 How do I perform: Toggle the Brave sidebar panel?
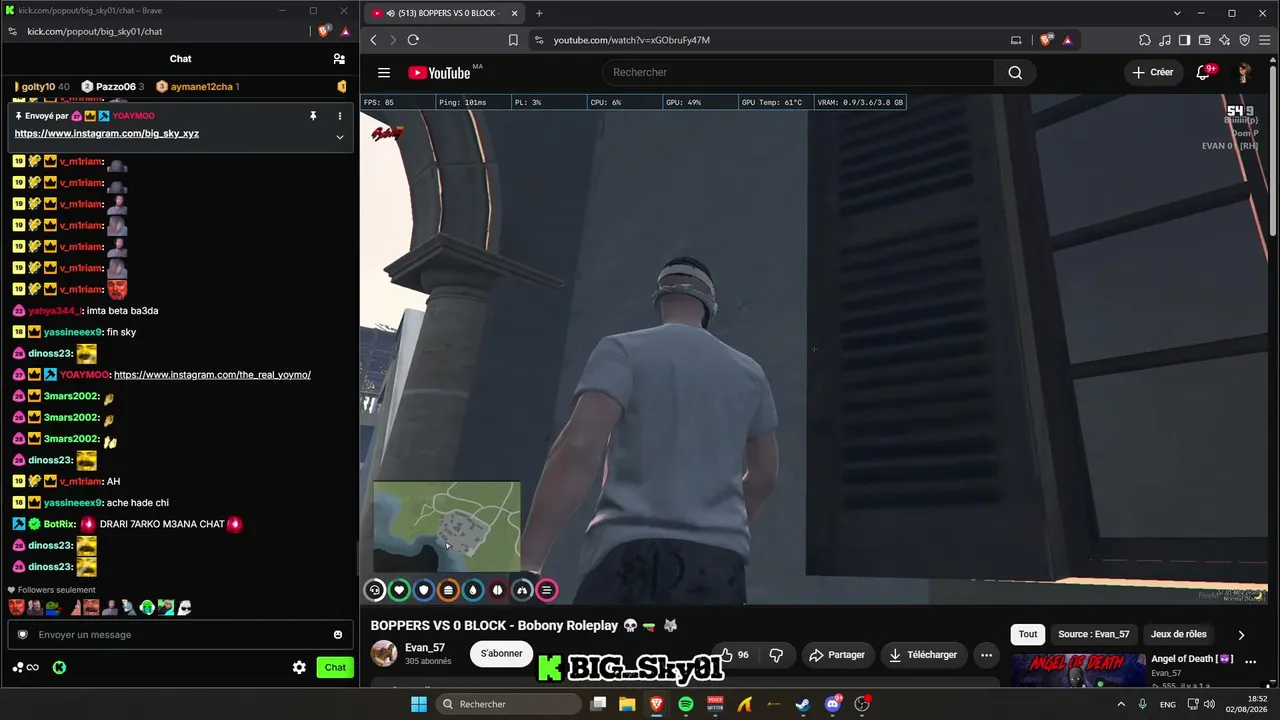[x=1185, y=40]
